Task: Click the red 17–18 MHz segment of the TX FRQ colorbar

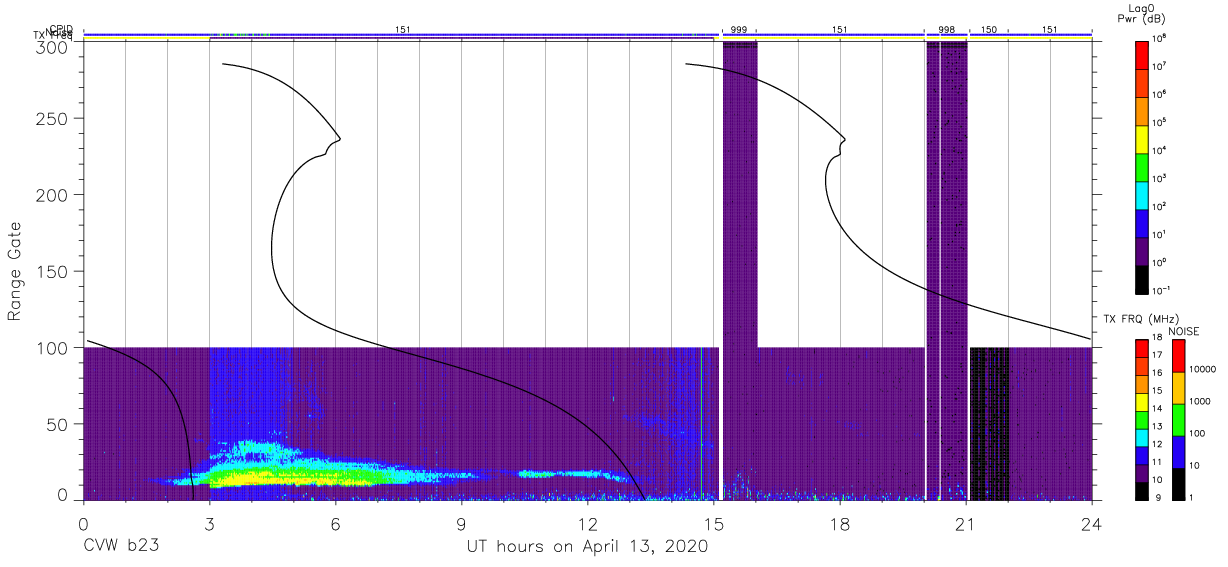Action: click(x=1142, y=349)
